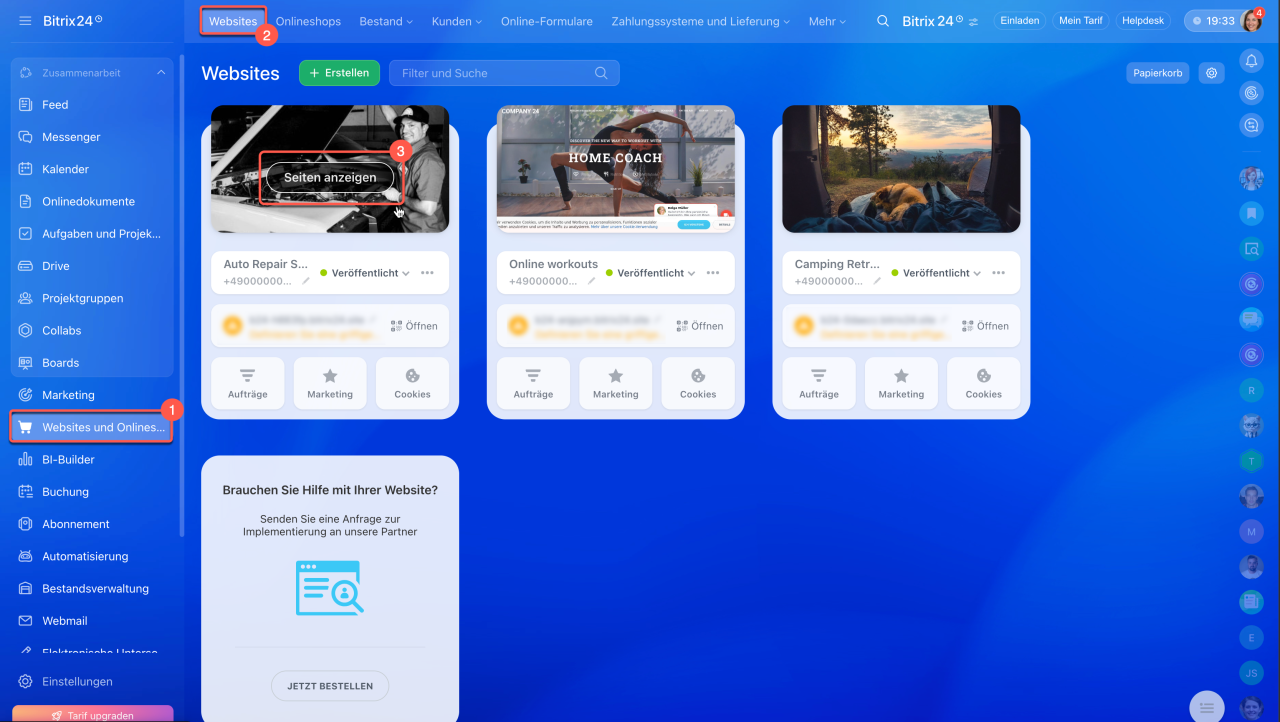The image size is (1280, 722).
Task: Click the Onlinedokumente icon in sidebar
Action: (26, 202)
